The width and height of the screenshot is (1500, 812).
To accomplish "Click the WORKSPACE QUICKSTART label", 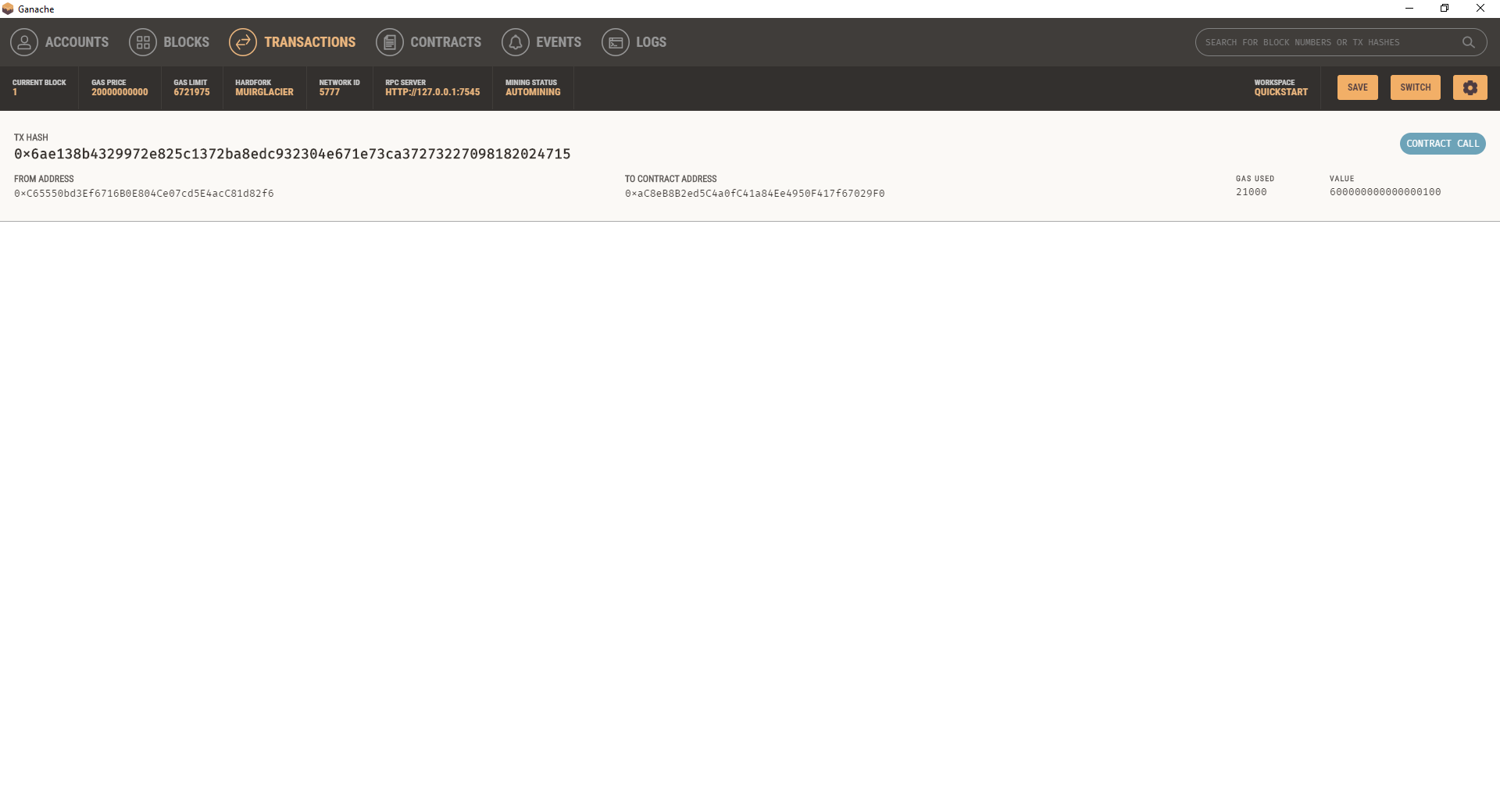I will click(x=1281, y=87).
